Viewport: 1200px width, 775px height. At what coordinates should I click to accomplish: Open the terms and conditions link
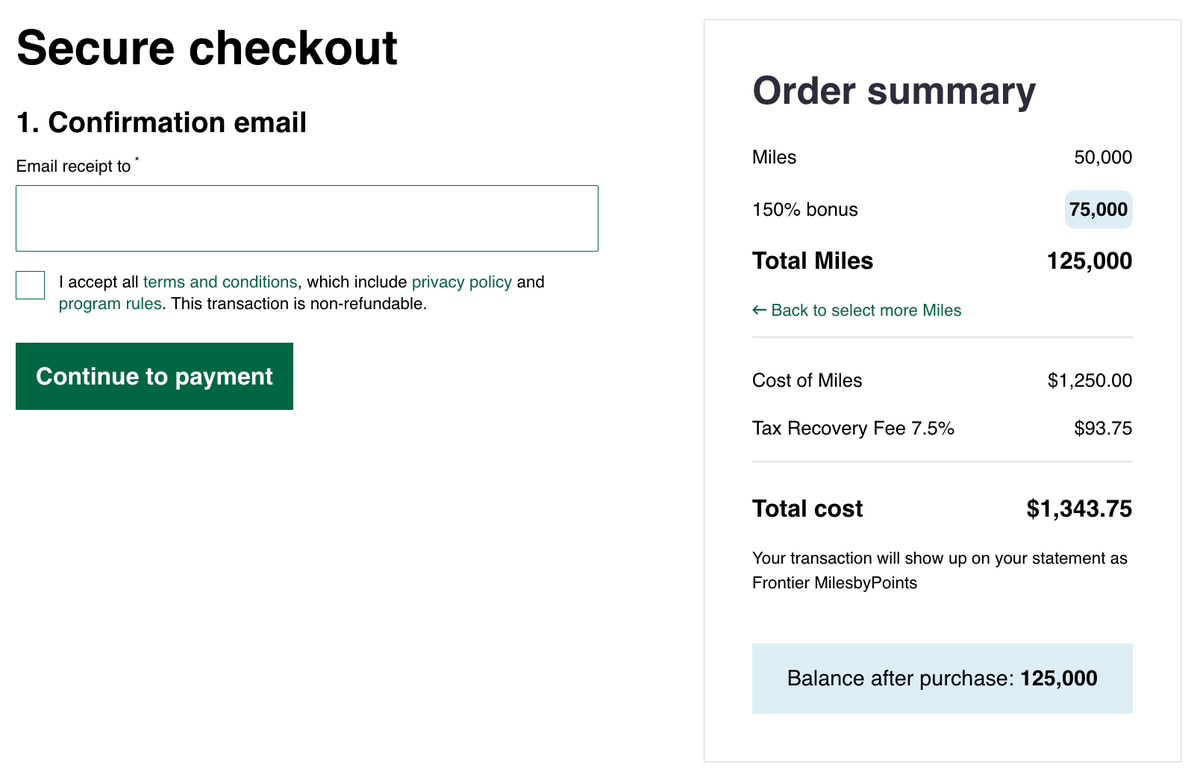click(x=220, y=282)
